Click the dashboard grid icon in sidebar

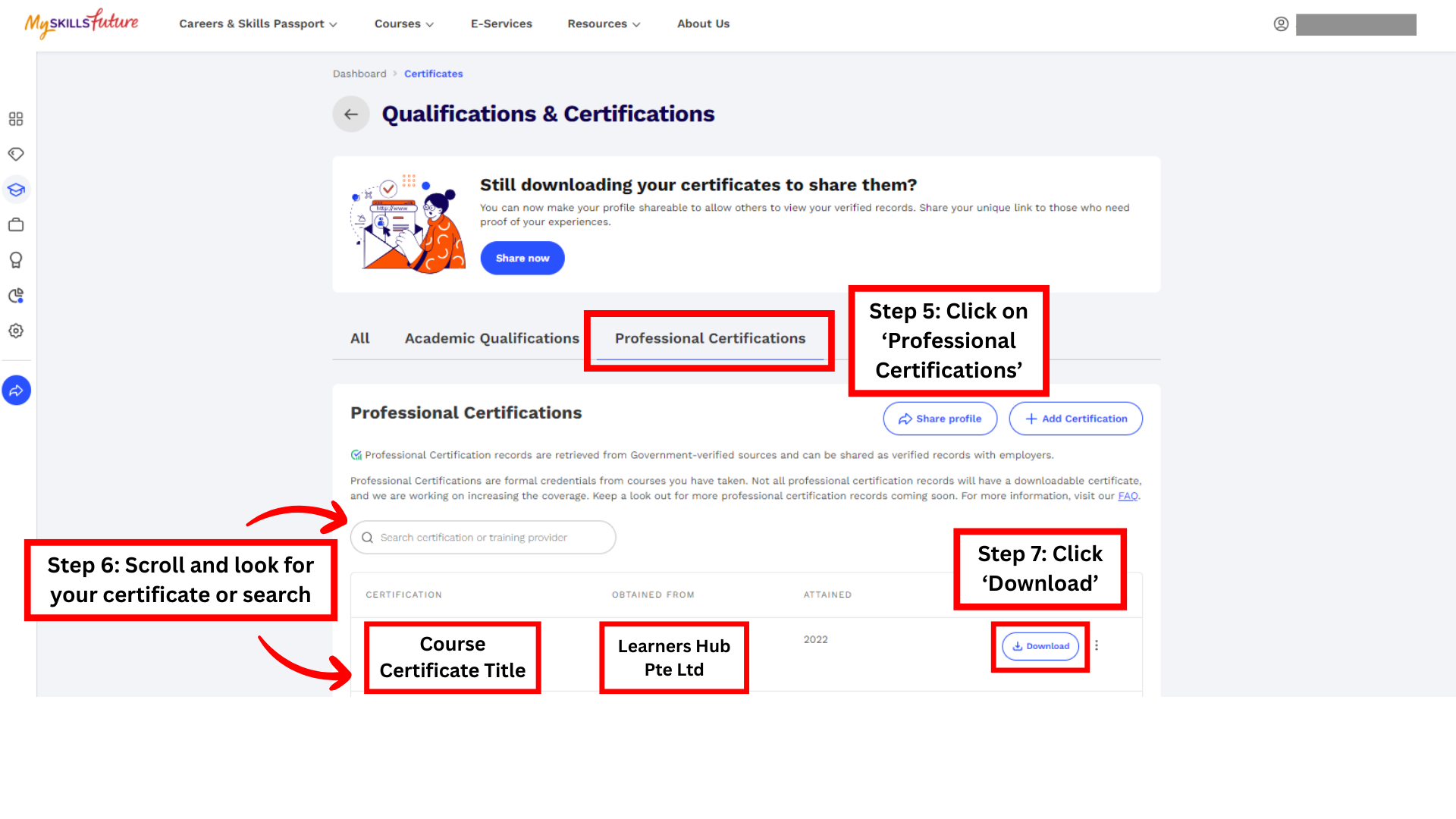coord(16,119)
